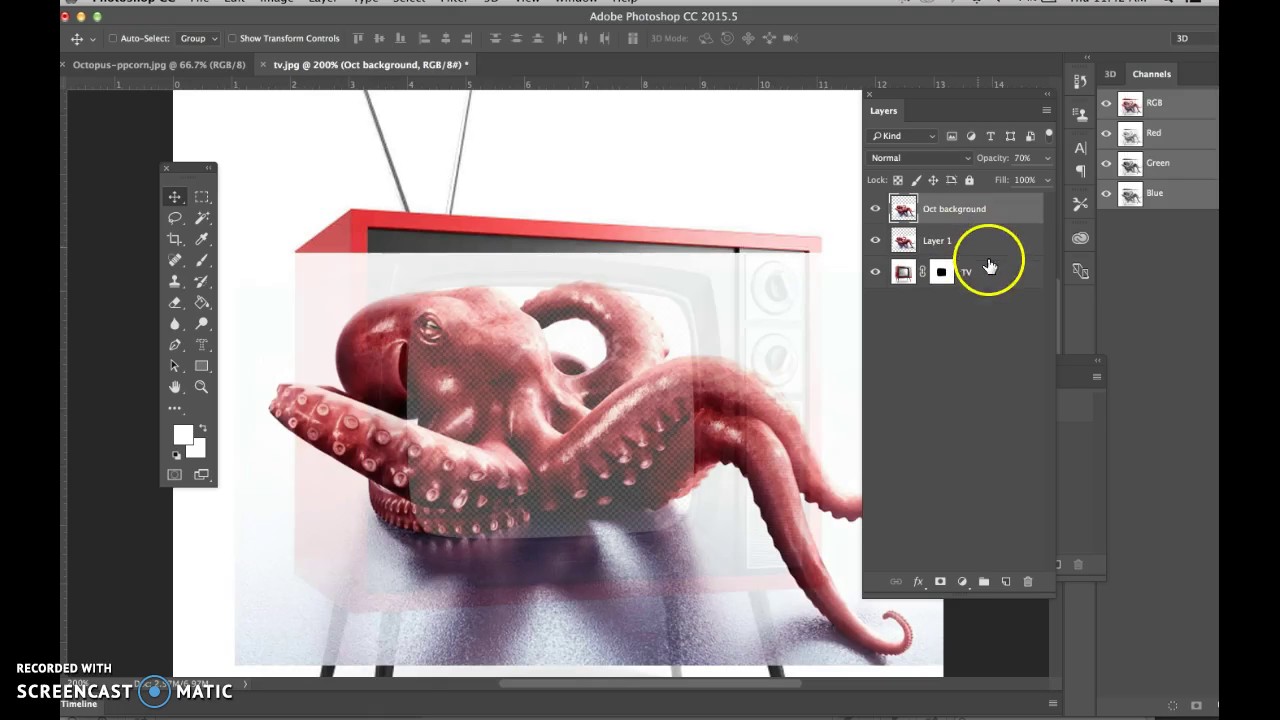
Task: Open the layer Kind filter dropdown
Action: (903, 136)
